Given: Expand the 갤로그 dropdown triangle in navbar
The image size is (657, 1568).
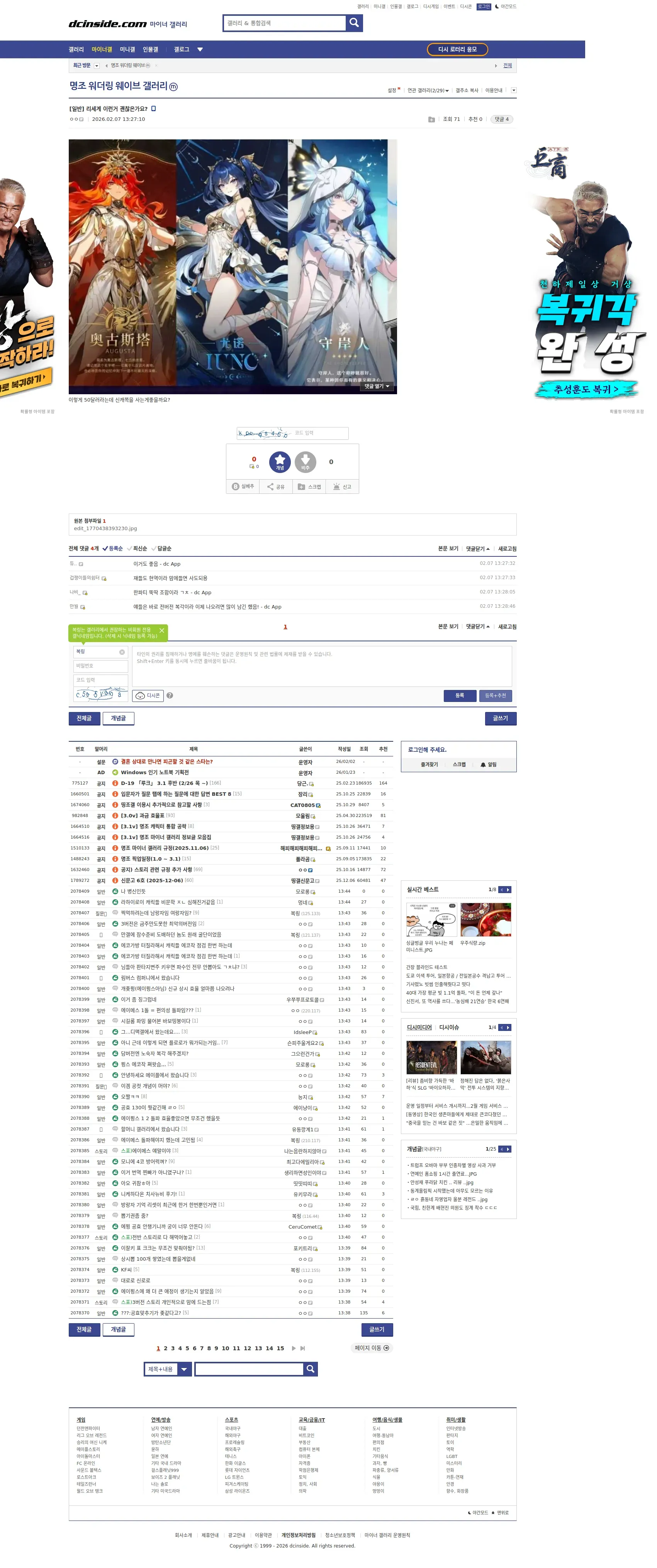Looking at the screenshot, I should (200, 50).
